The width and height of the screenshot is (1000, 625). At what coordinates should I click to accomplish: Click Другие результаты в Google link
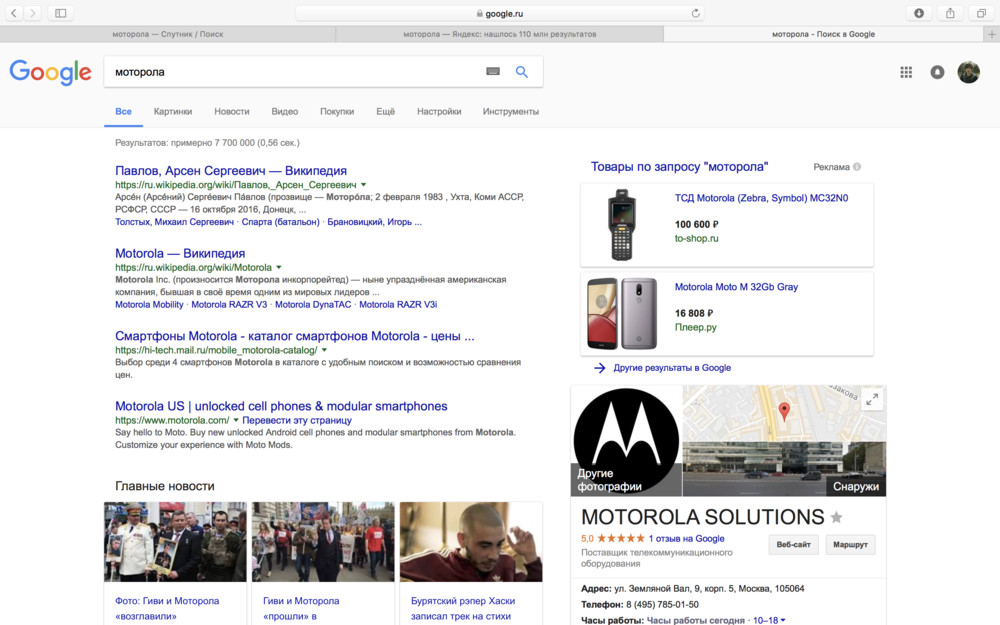click(672, 368)
